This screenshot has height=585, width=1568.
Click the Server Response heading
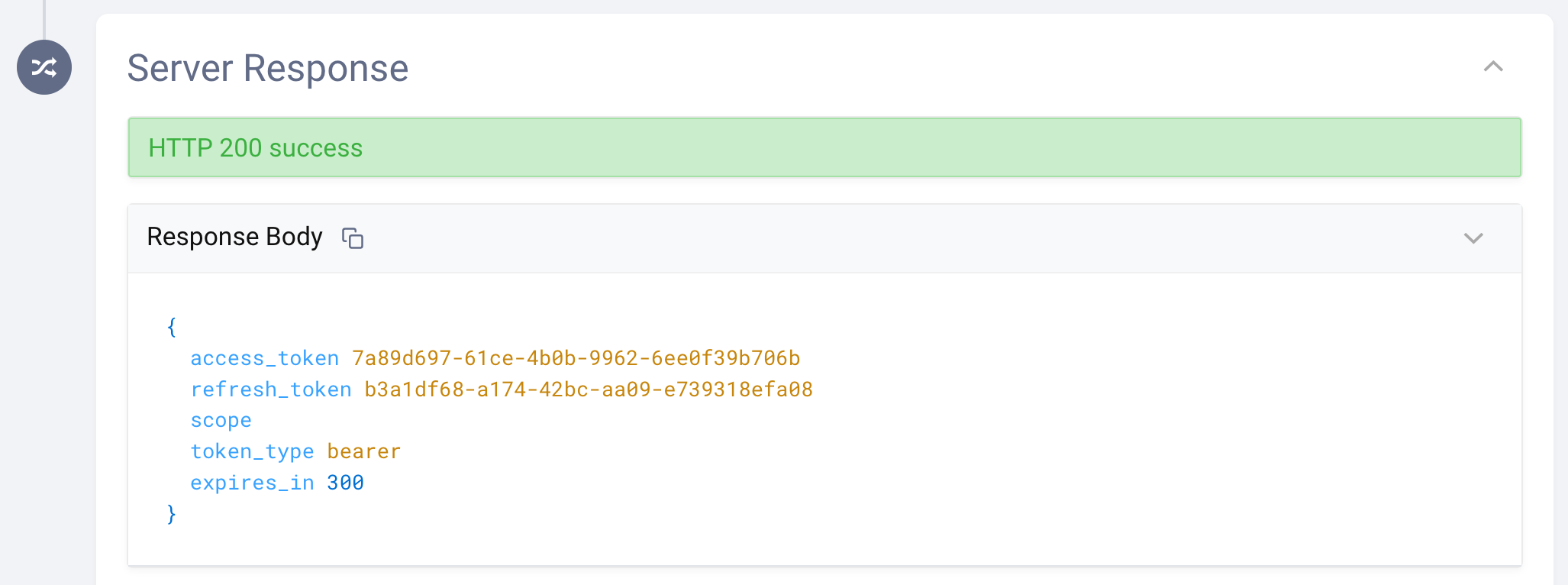pyautogui.click(x=268, y=69)
